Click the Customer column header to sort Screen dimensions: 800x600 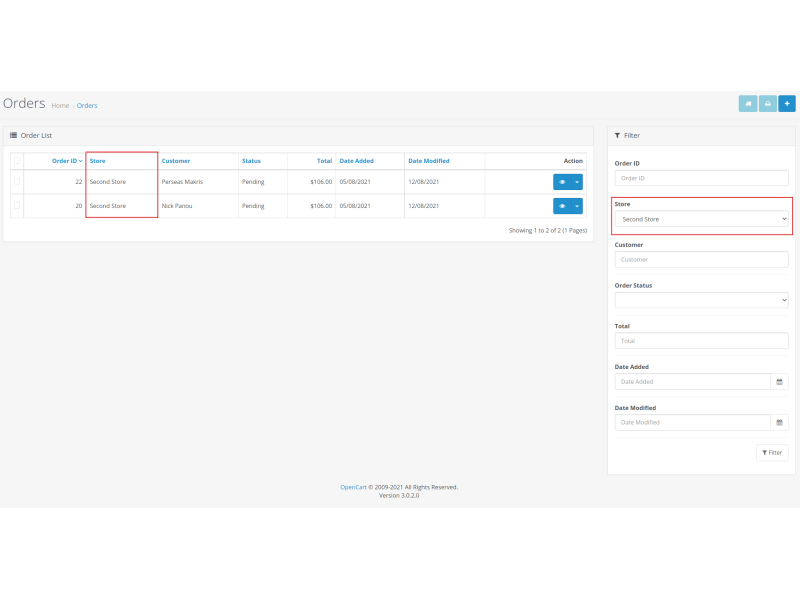(175, 160)
